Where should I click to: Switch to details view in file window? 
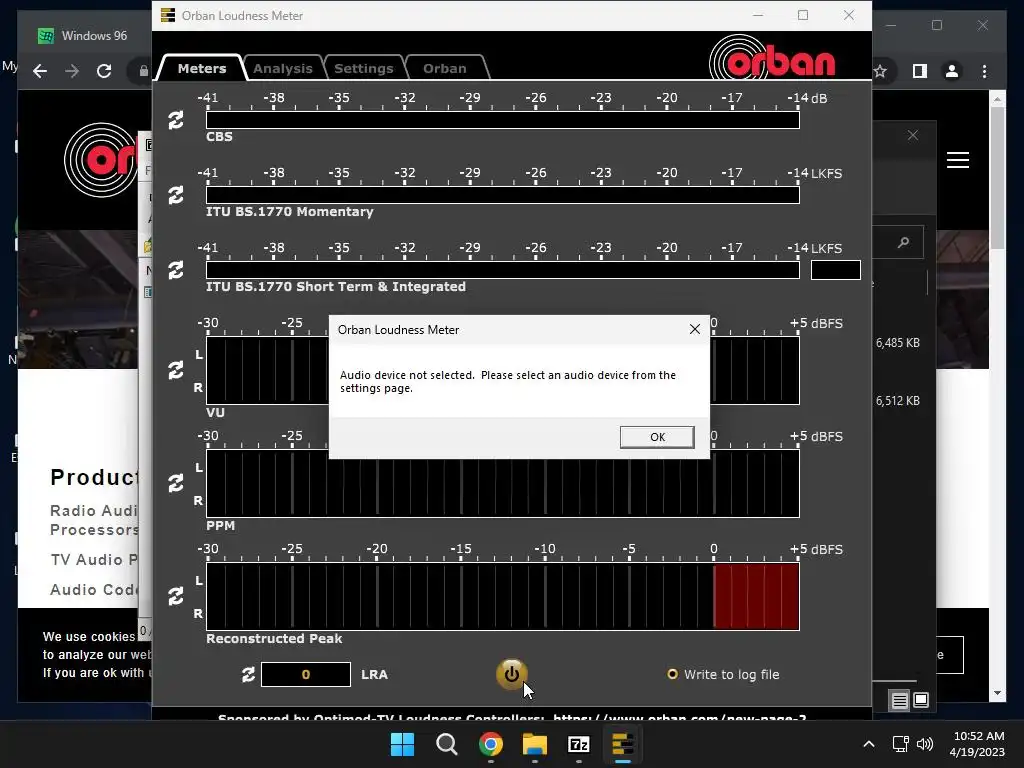click(x=900, y=701)
